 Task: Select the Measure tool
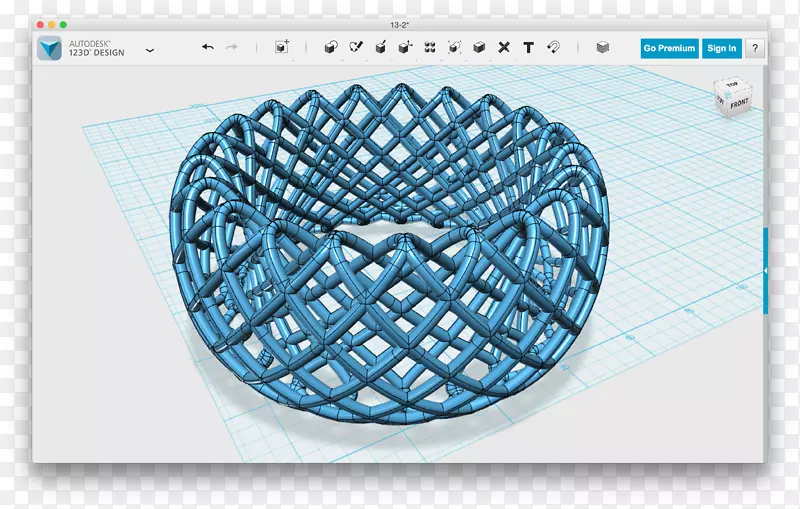coord(504,47)
